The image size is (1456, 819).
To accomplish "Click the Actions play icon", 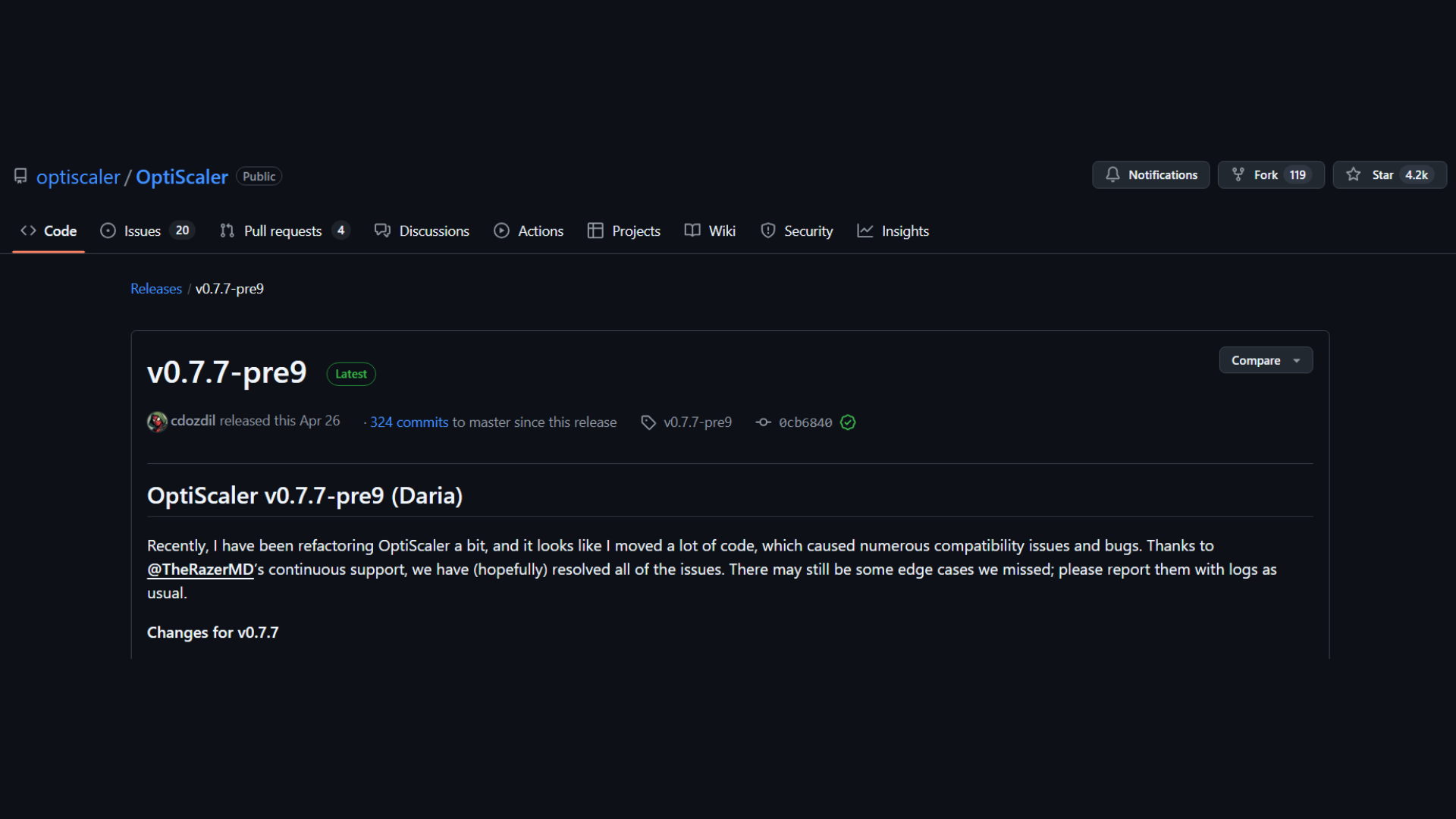I will 501,231.
